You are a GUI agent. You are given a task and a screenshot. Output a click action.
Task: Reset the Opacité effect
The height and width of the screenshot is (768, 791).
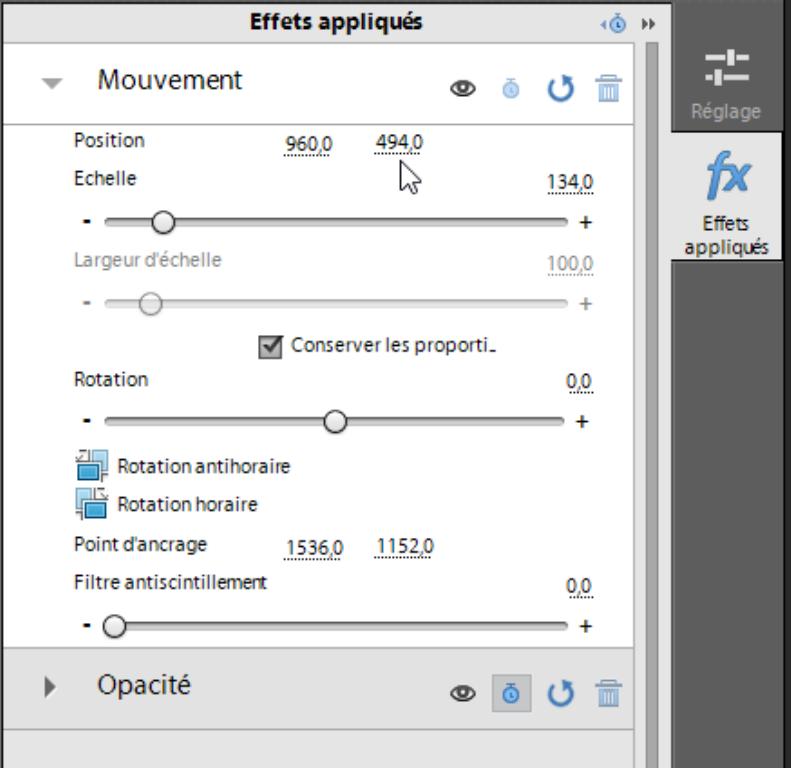tap(561, 693)
